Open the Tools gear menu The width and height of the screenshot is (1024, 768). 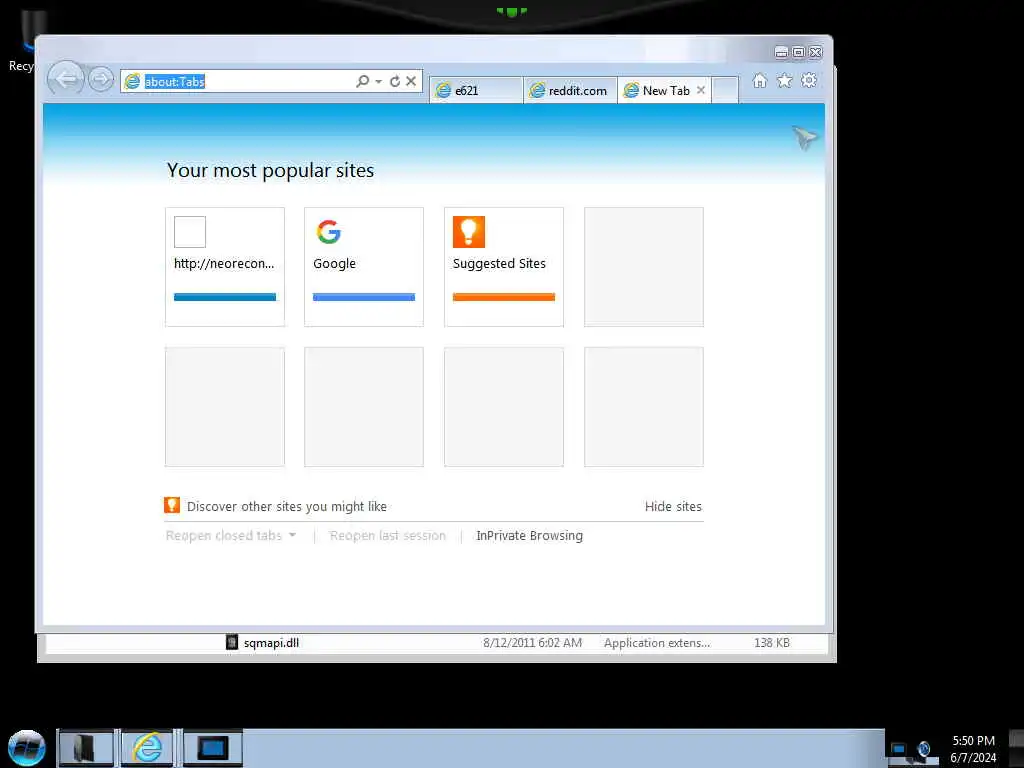click(x=809, y=80)
